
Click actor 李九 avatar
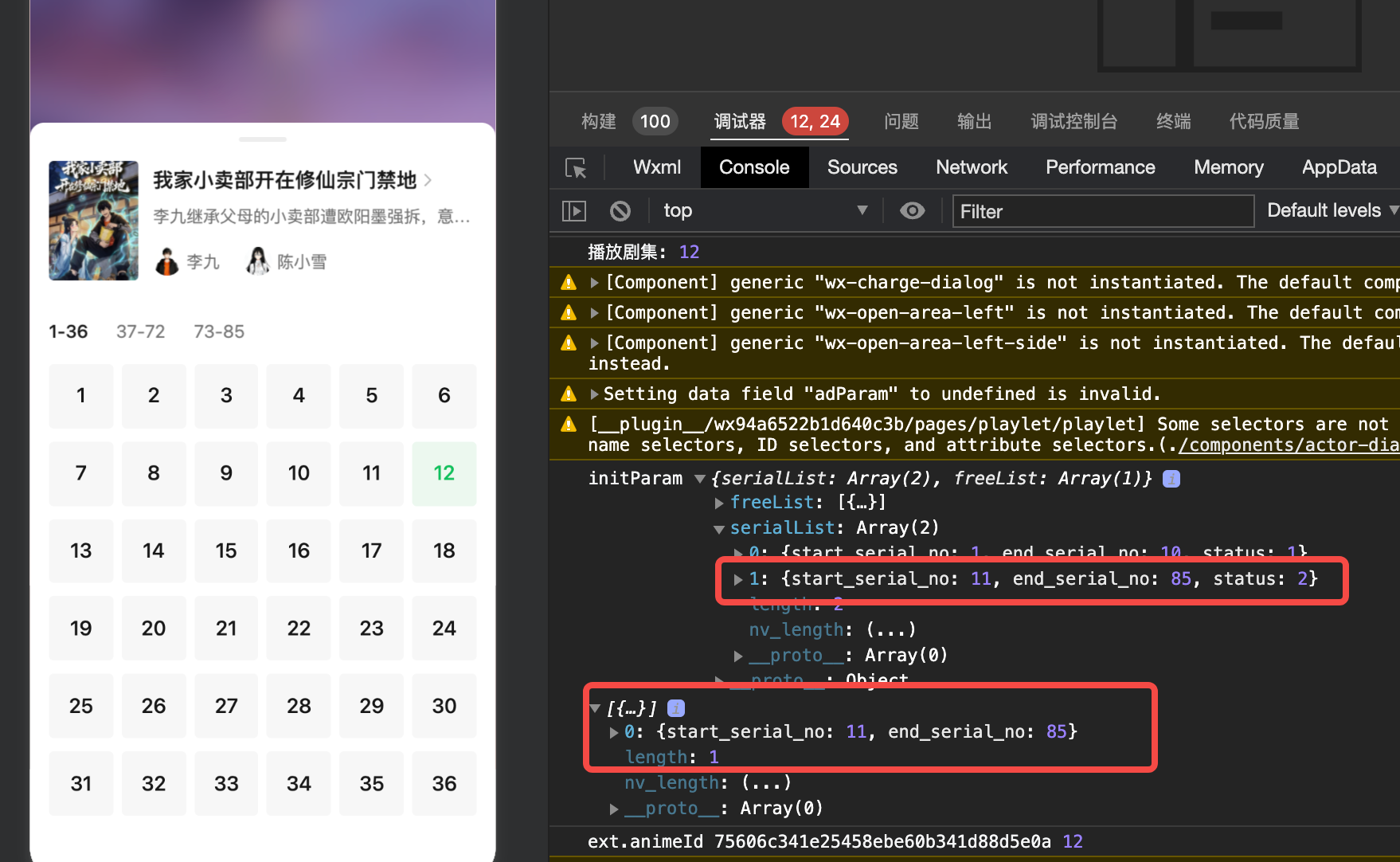[x=167, y=261]
